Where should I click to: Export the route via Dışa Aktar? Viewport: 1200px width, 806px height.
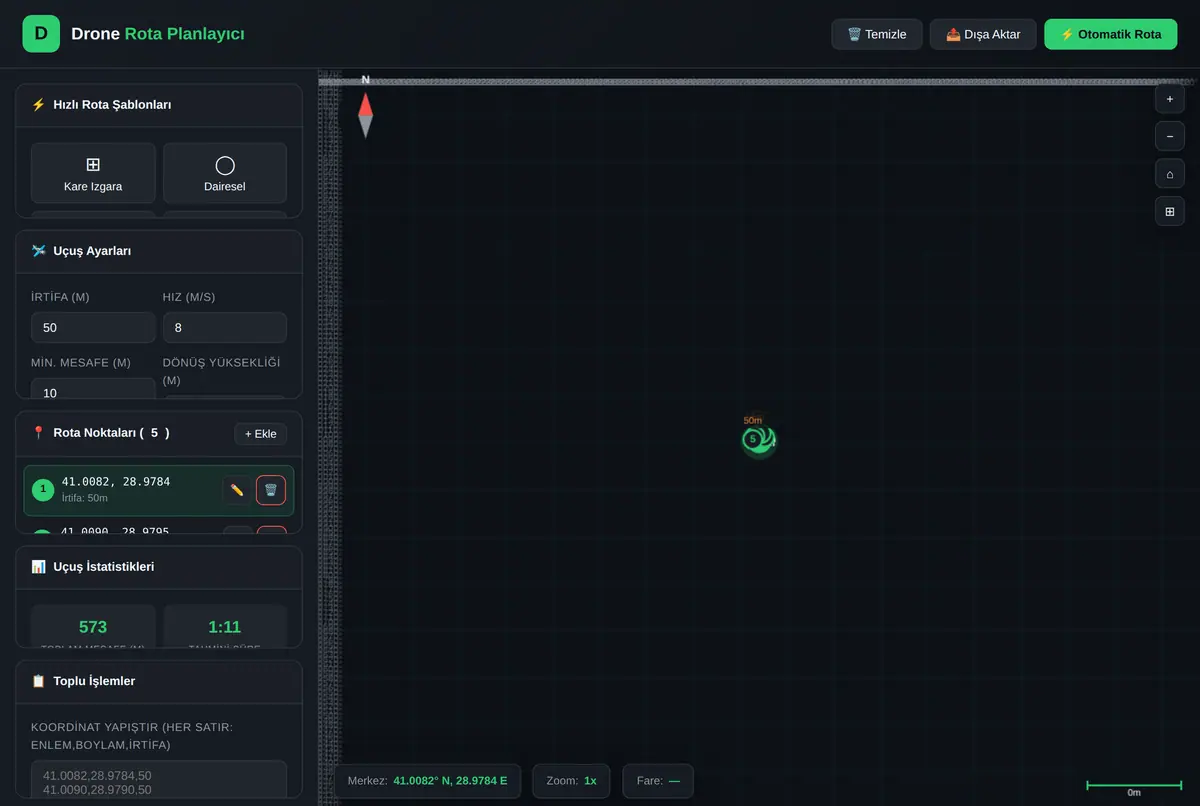(983, 34)
